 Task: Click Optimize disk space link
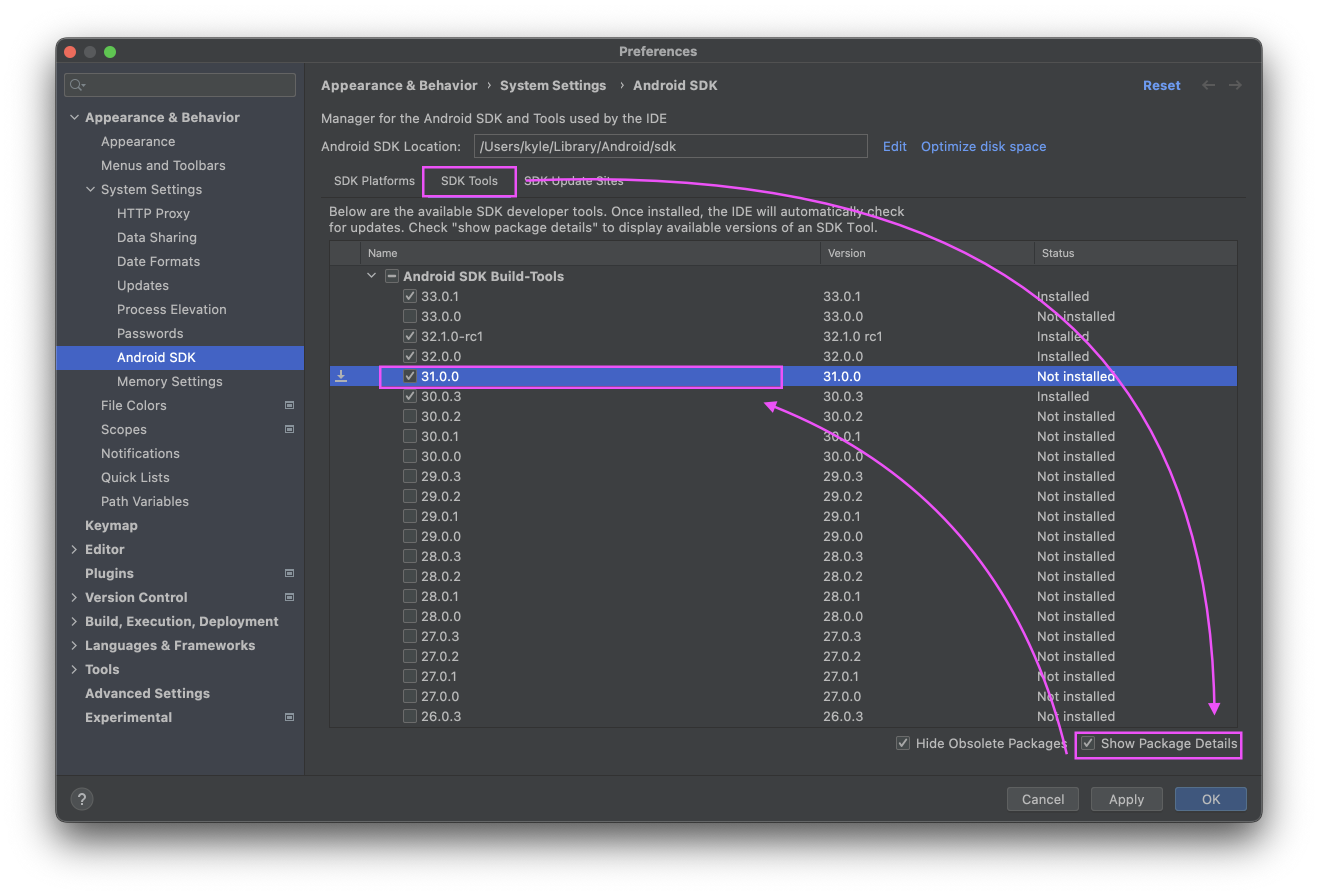(984, 146)
